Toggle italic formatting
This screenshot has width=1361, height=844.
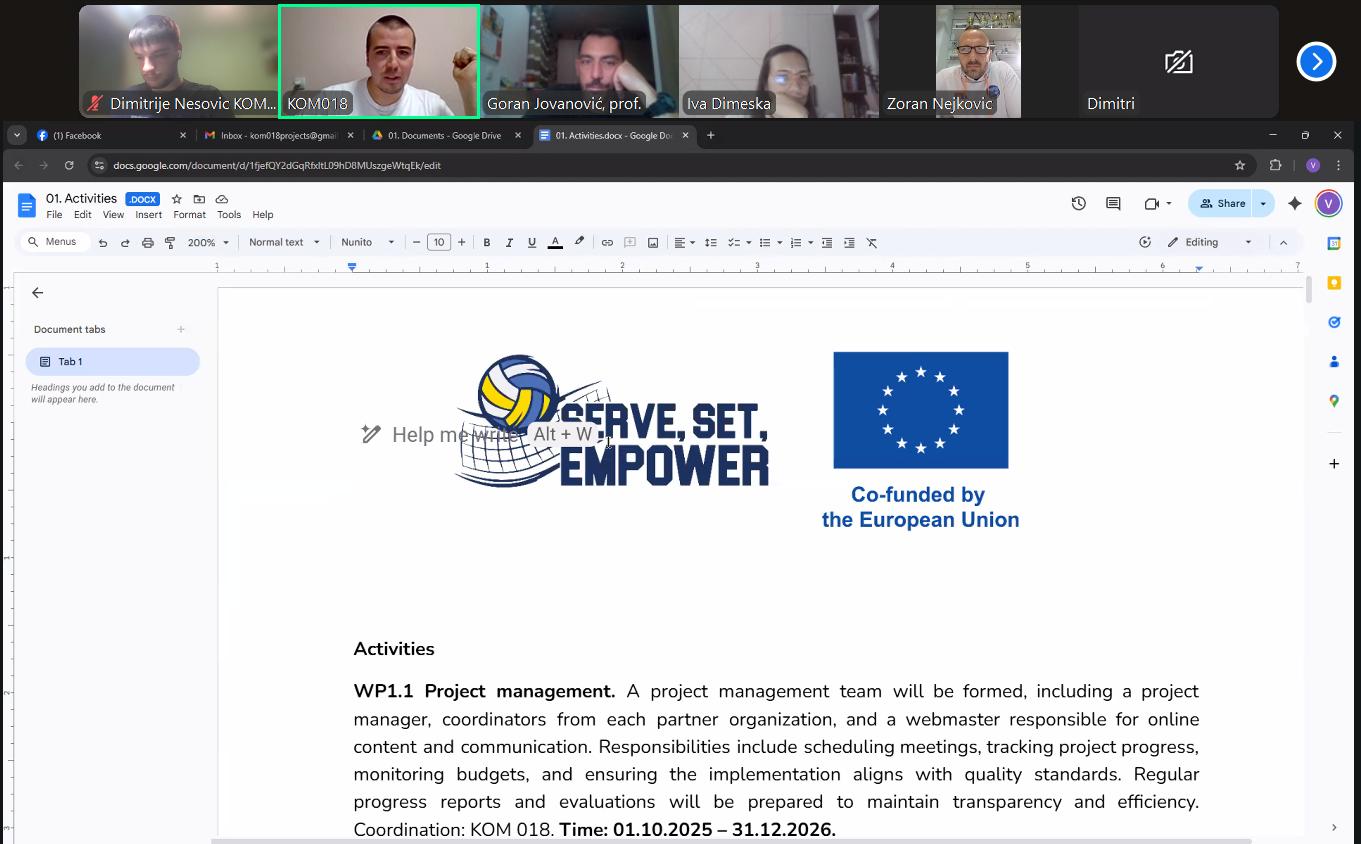(x=509, y=242)
